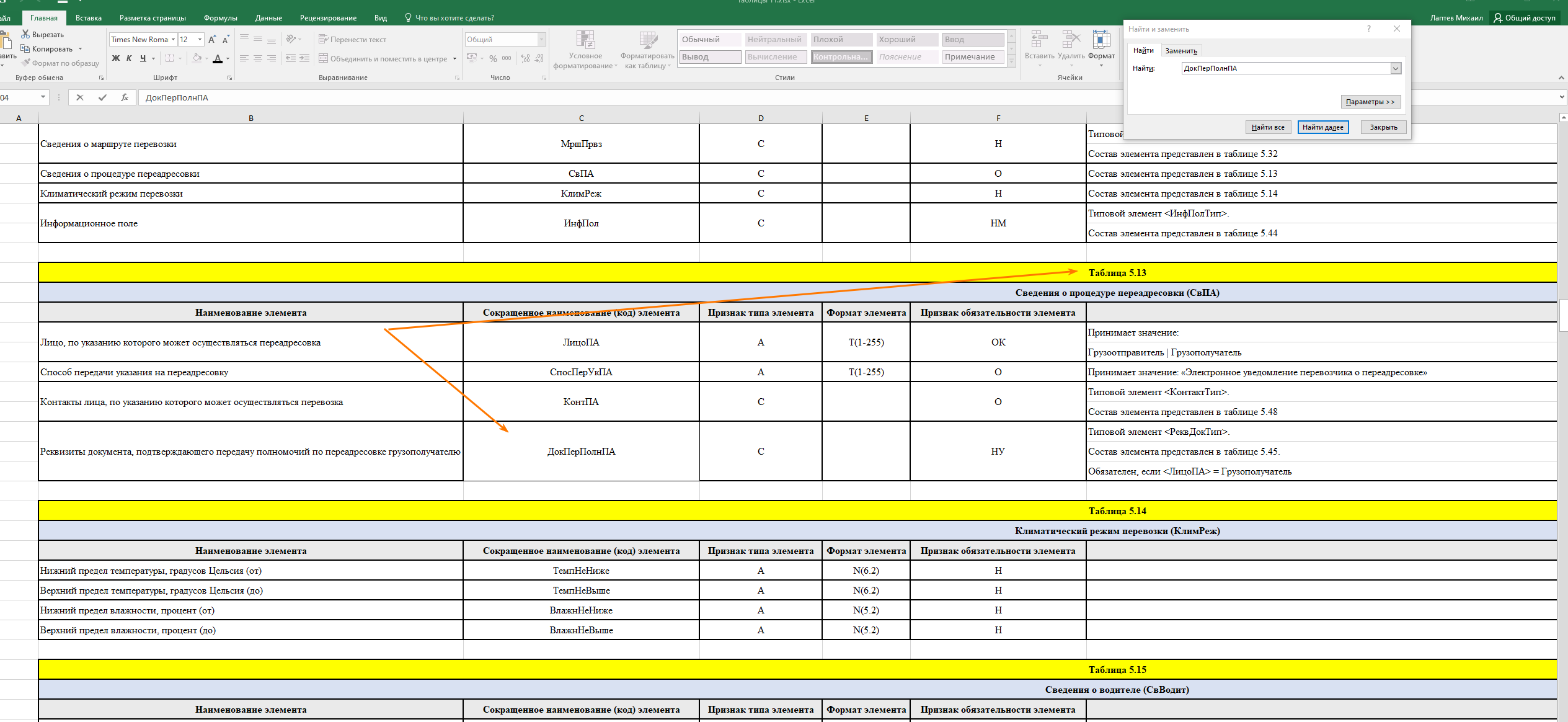Toggle underline formatting (Ч)
Image resolution: width=1568 pixels, height=722 pixels.
pyautogui.click(x=143, y=58)
